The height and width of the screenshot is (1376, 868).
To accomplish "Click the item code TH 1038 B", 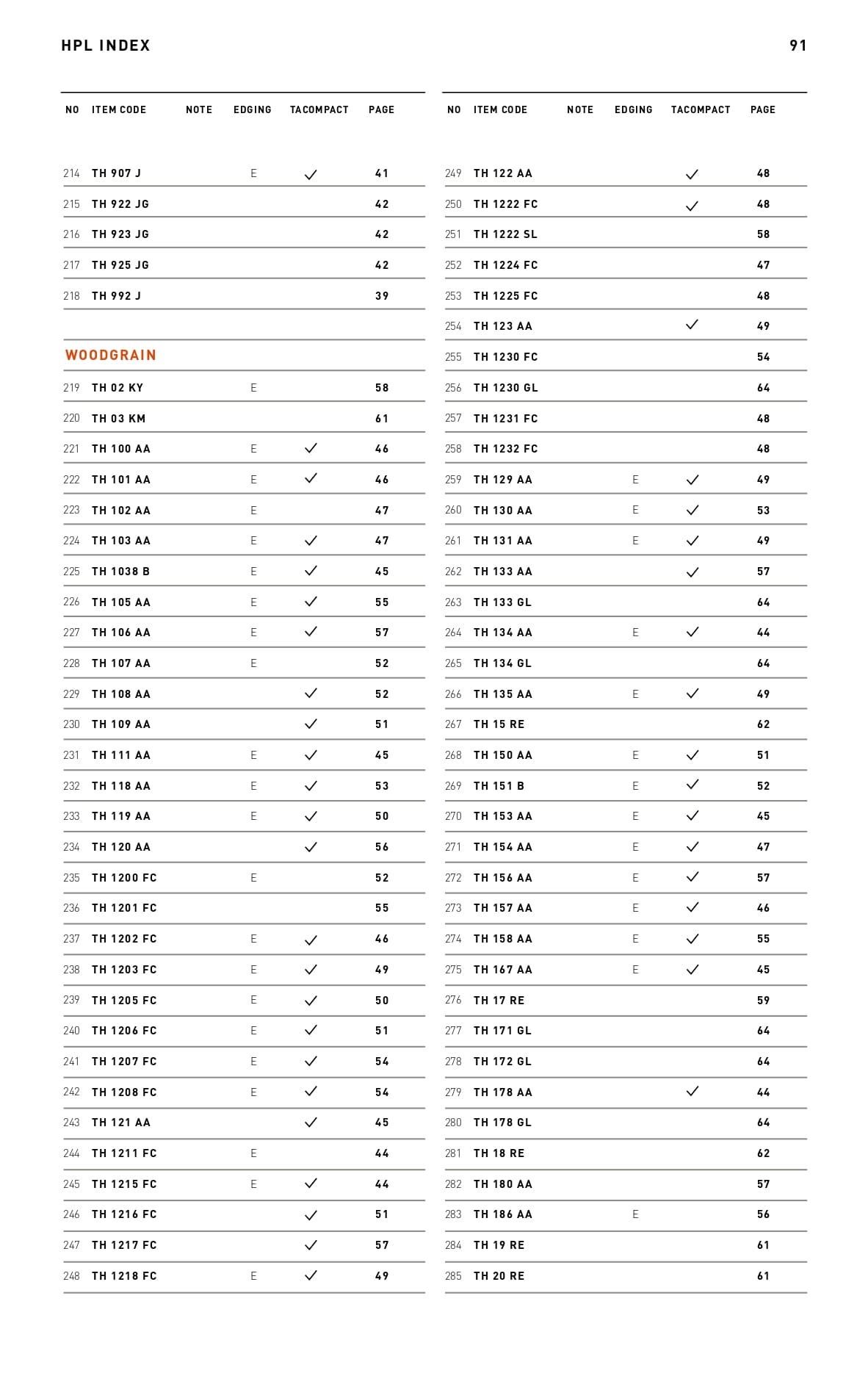I will pyautogui.click(x=120, y=572).
